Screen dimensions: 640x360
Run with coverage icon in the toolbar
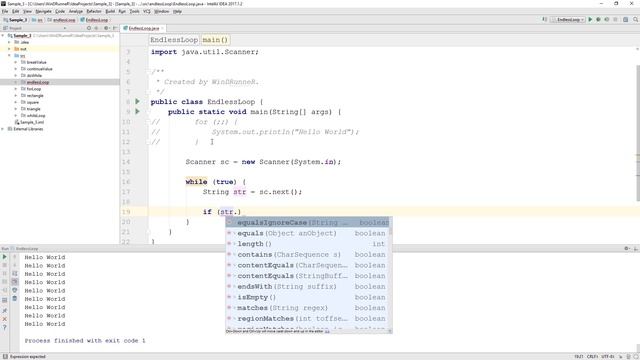coord(607,20)
